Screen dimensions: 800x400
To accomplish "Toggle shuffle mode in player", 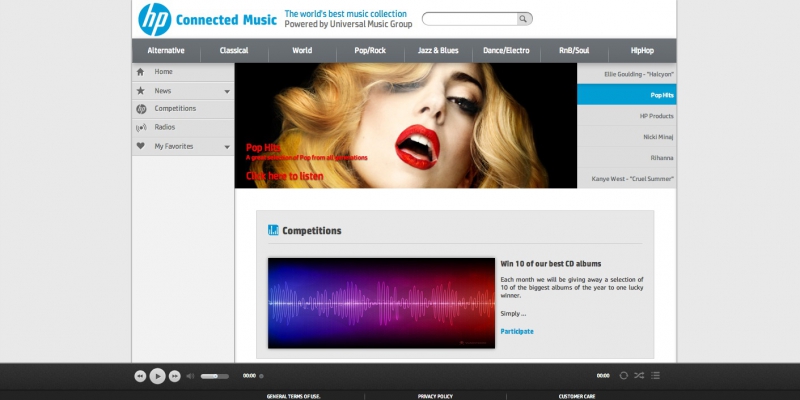I will [x=639, y=376].
